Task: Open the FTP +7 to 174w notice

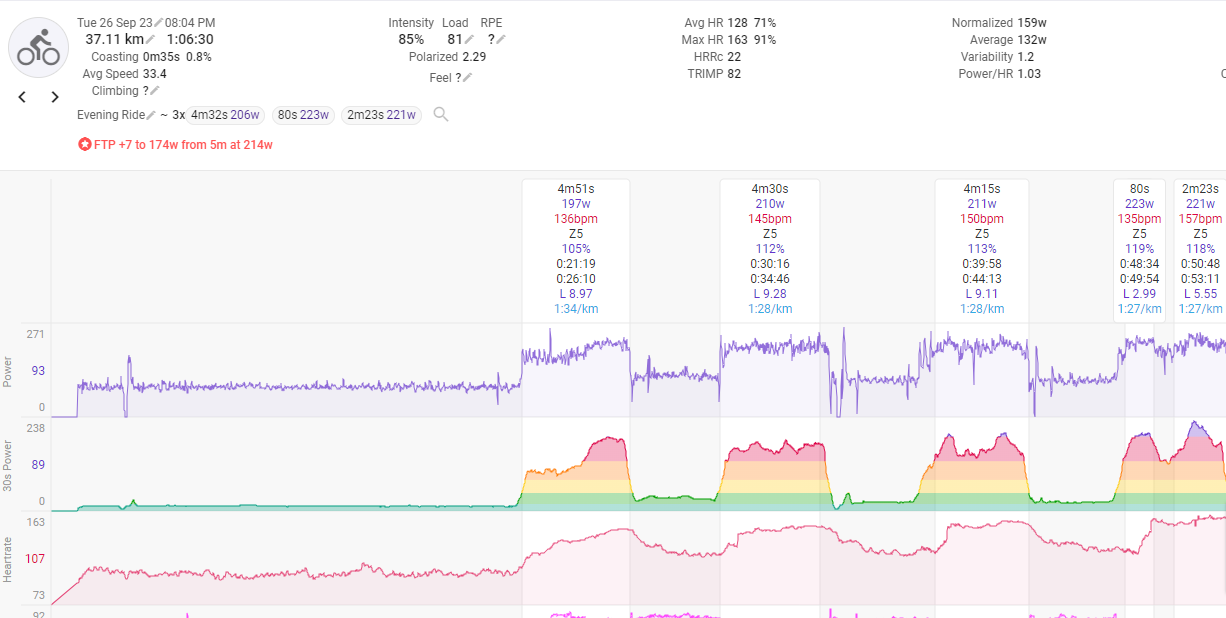Action: click(x=183, y=145)
